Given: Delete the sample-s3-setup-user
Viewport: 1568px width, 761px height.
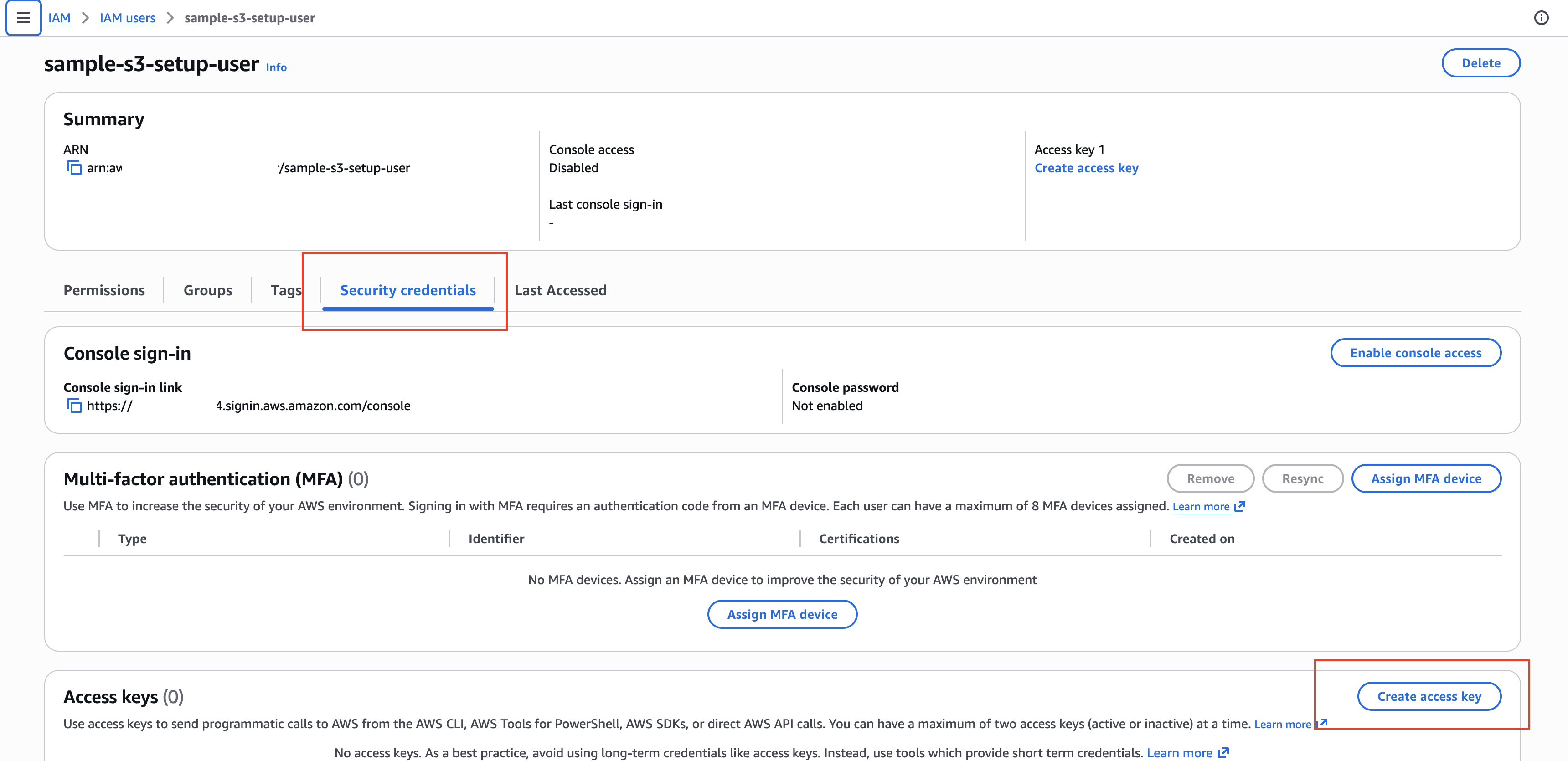Looking at the screenshot, I should [x=1481, y=63].
